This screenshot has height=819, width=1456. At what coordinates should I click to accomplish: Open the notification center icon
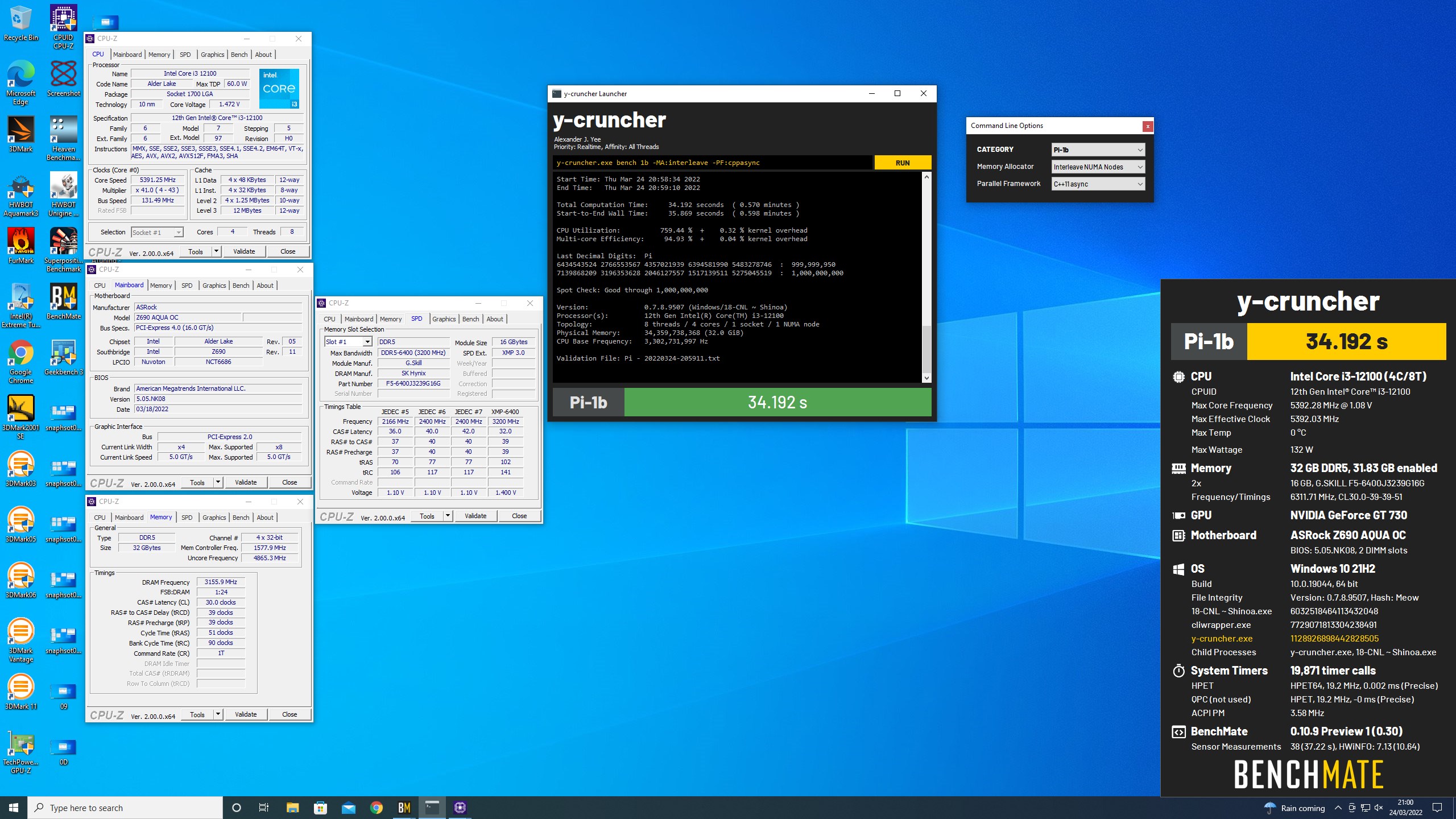1437,808
